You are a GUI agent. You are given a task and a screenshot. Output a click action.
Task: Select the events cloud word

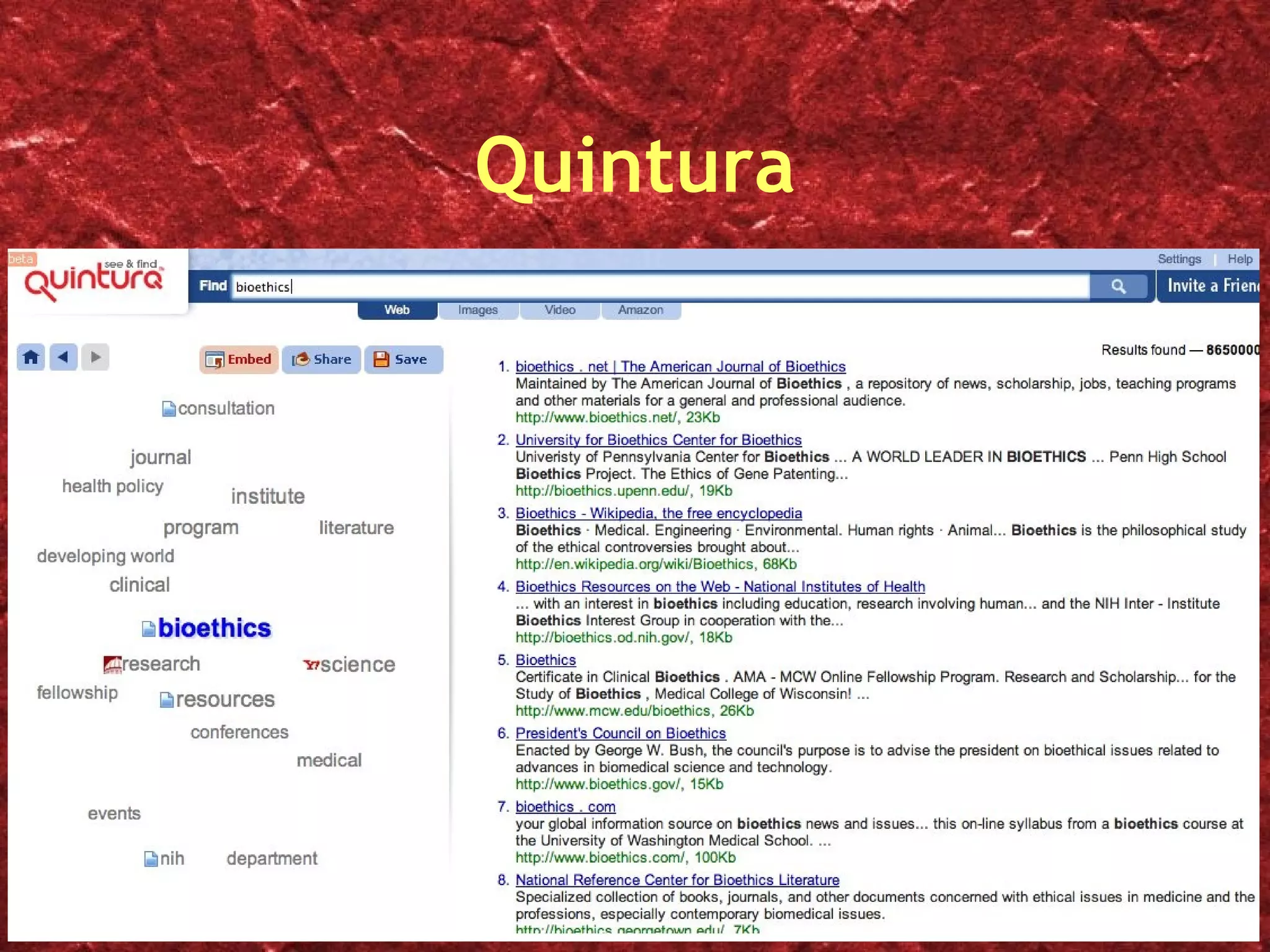114,814
